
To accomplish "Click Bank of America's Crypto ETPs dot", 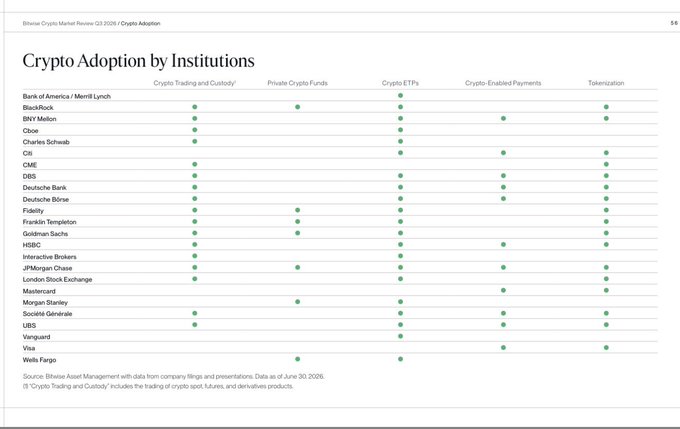I will [400, 95].
